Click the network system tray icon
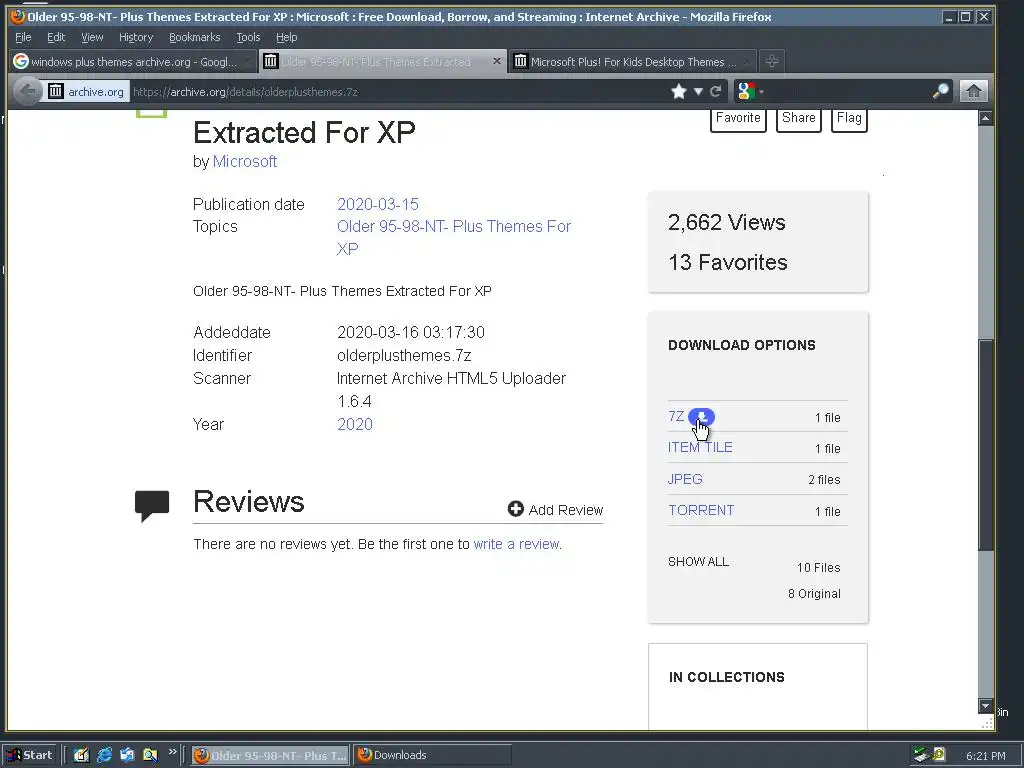This screenshot has width=1024, height=768. click(921, 755)
